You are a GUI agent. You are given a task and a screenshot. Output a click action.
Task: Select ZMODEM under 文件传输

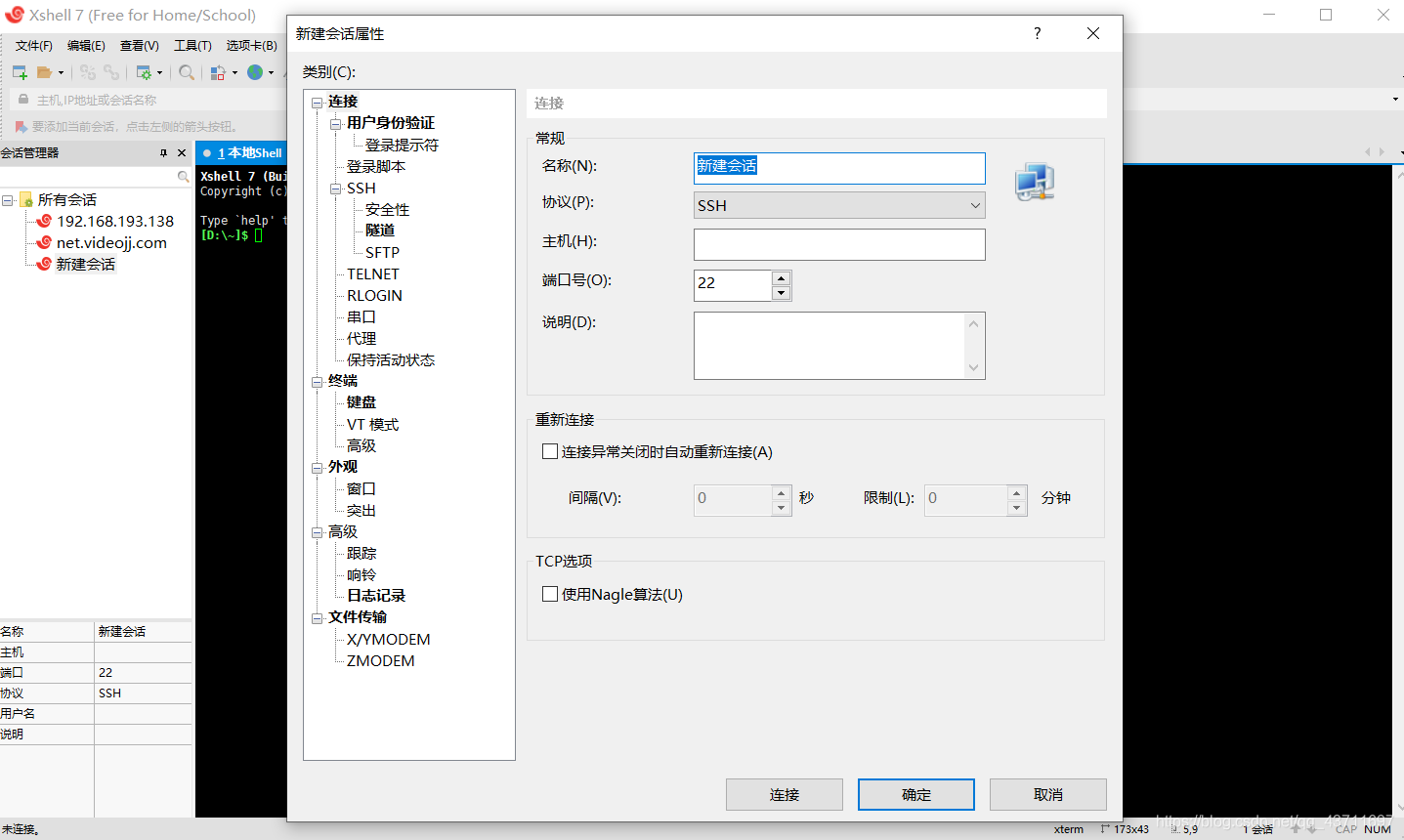click(x=380, y=660)
